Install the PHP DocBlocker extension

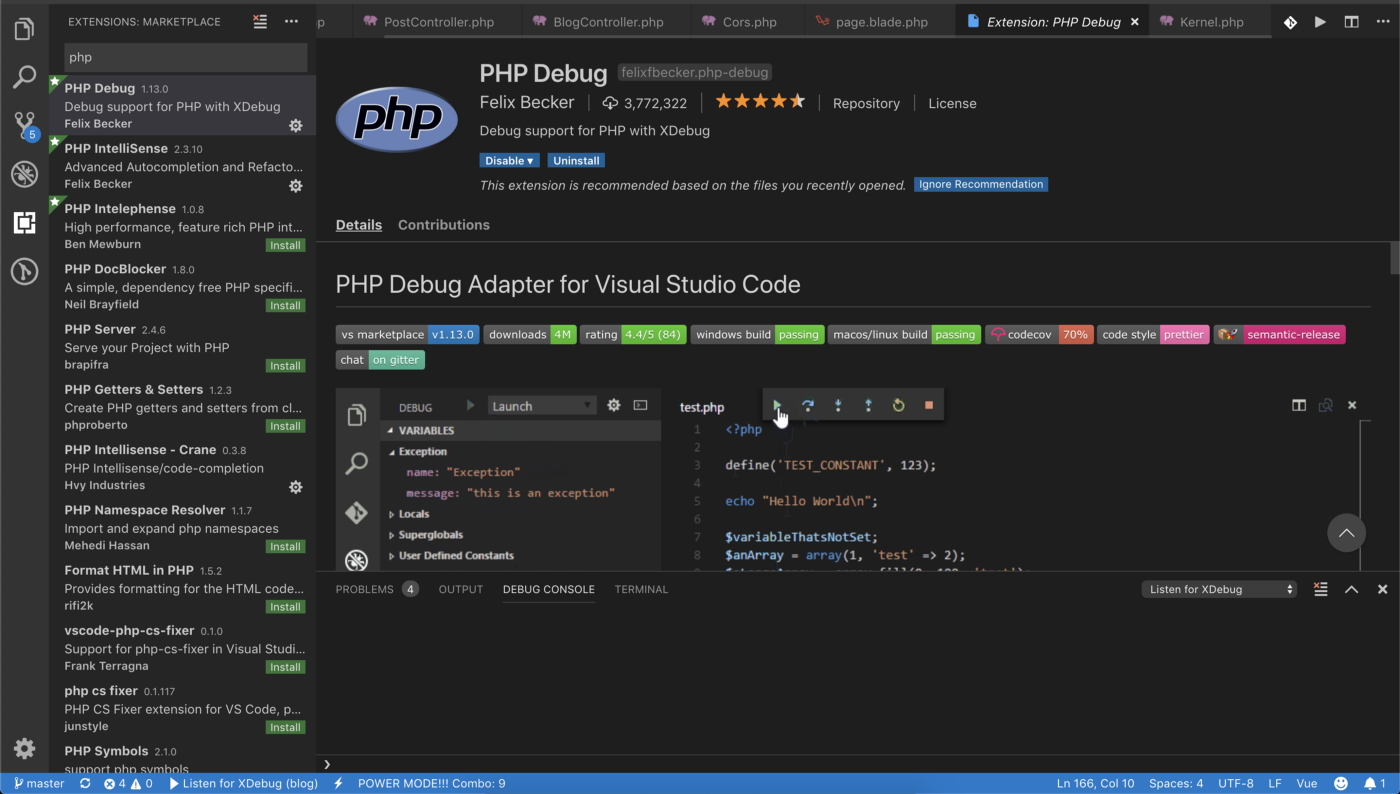[285, 306]
